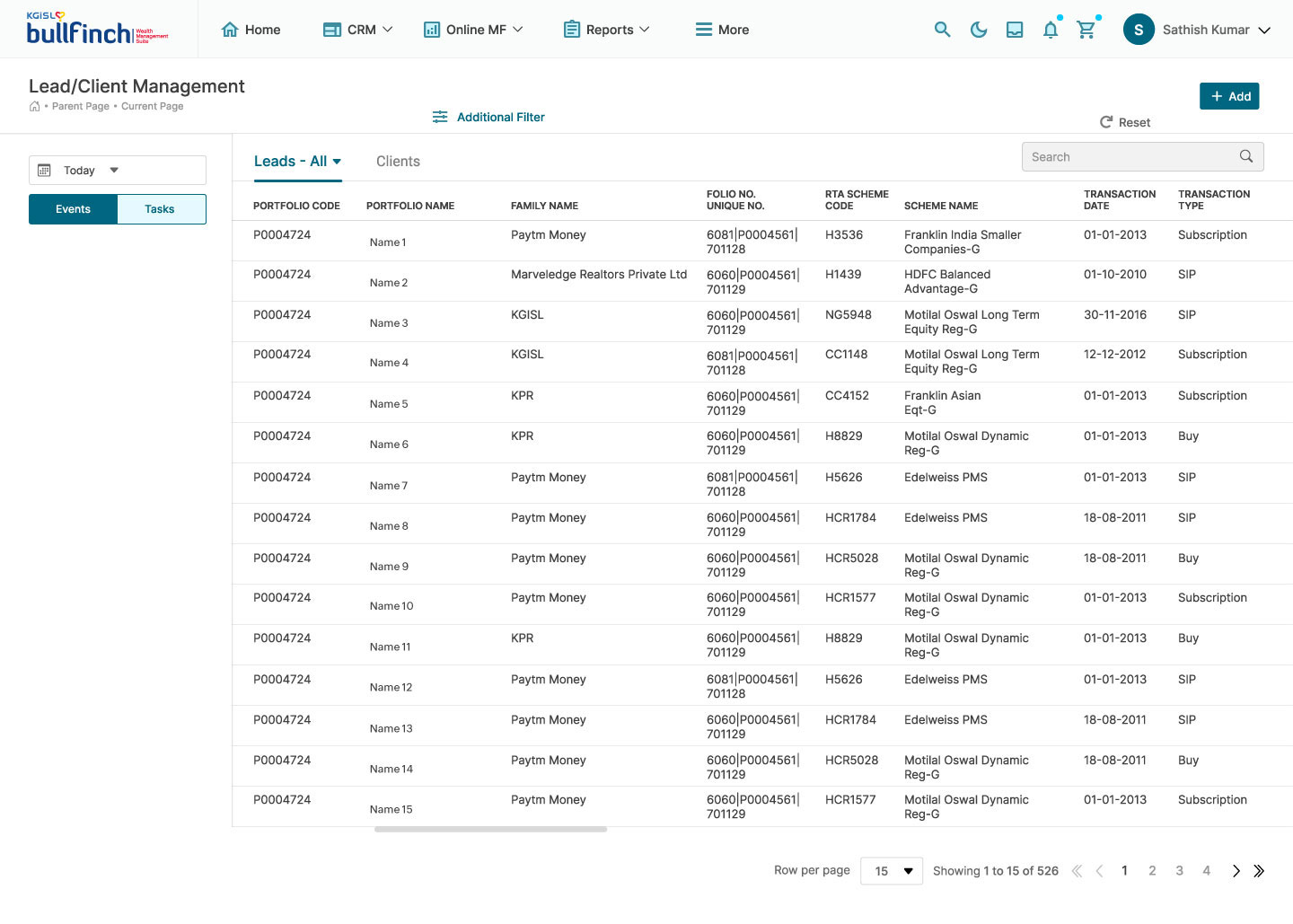Go to page 4

pyautogui.click(x=1206, y=871)
